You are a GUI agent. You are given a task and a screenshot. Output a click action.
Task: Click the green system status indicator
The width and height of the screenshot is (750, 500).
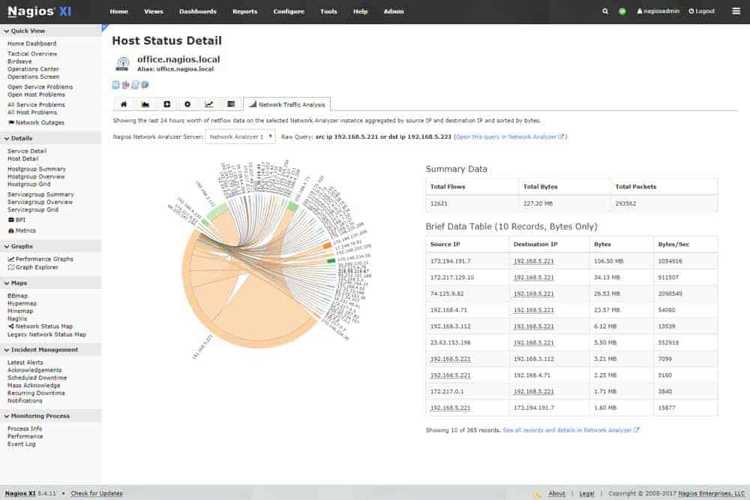[622, 11]
